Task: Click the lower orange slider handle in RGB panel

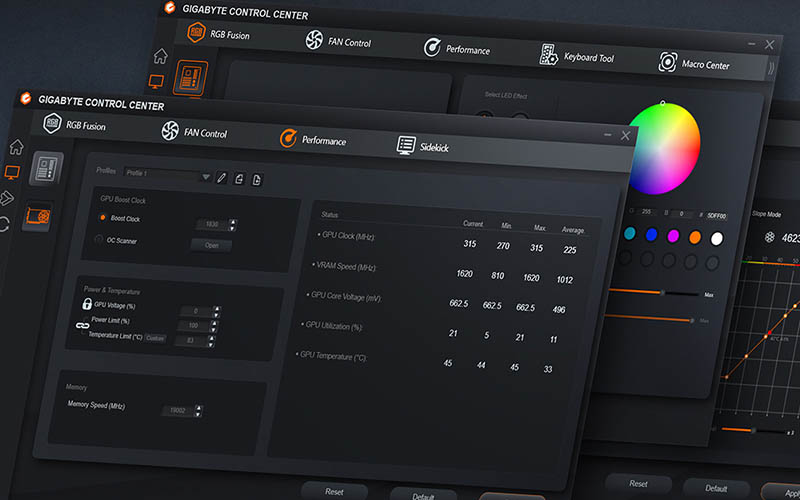Action: coord(692,320)
